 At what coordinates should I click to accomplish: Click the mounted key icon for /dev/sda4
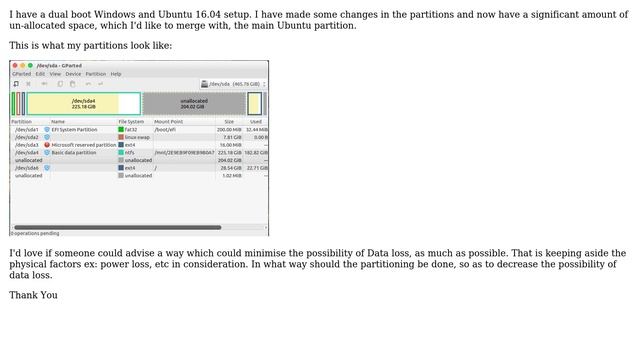coord(47,153)
